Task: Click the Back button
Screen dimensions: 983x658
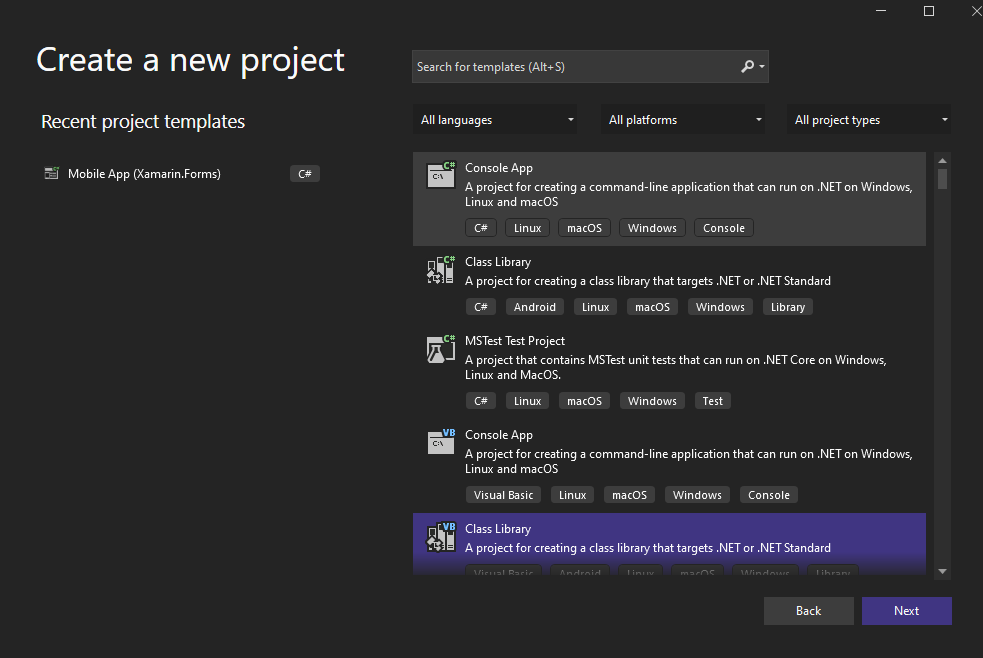Action: pyautogui.click(x=808, y=611)
